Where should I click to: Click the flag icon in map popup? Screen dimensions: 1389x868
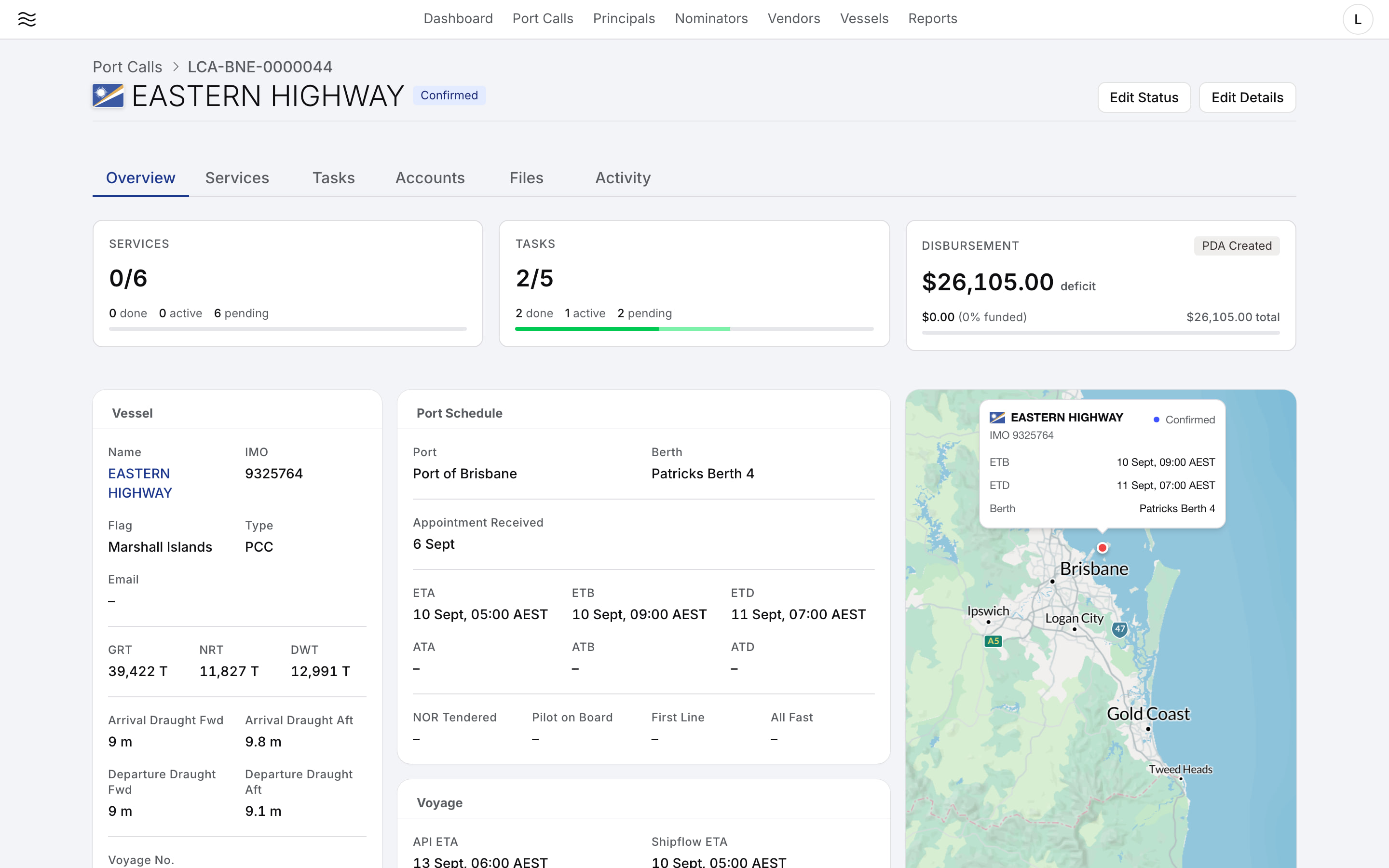tap(997, 417)
